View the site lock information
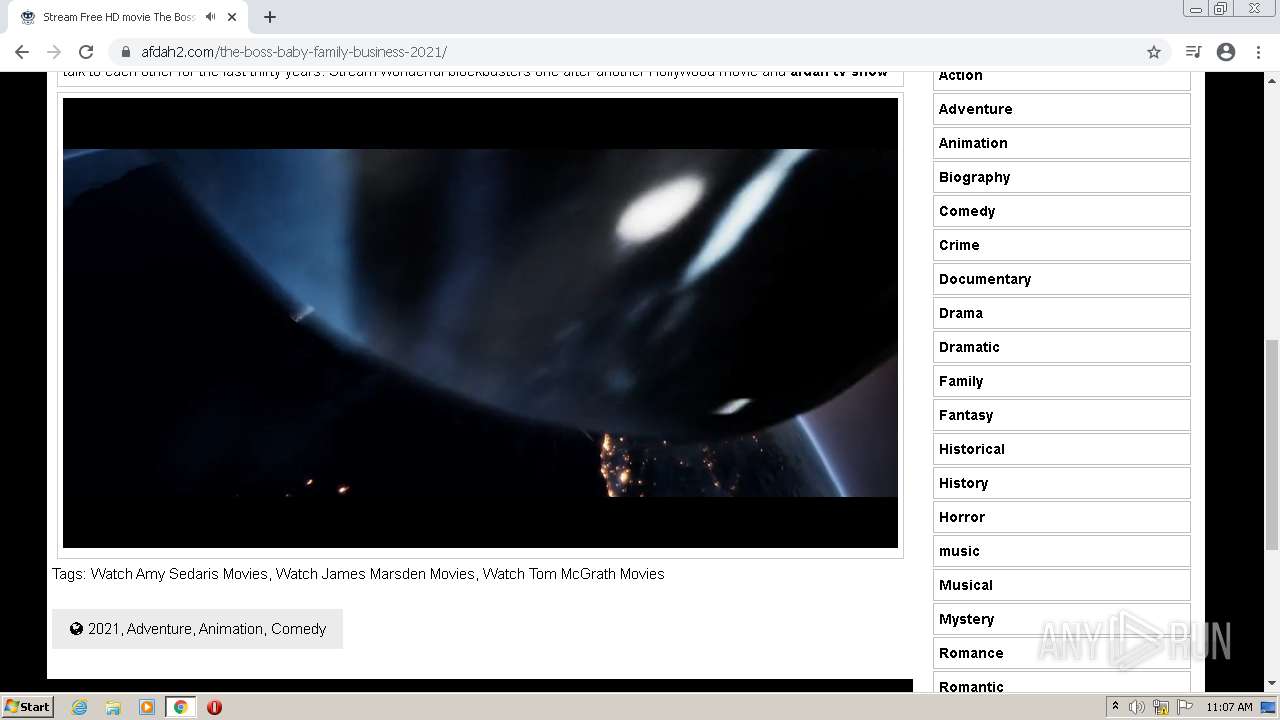This screenshot has width=1280, height=720. 125,52
